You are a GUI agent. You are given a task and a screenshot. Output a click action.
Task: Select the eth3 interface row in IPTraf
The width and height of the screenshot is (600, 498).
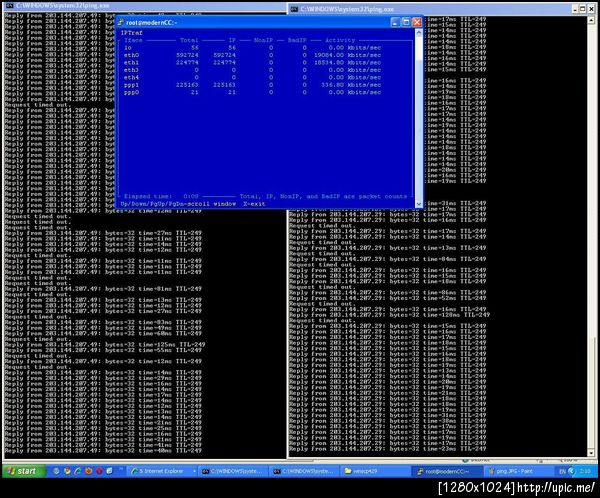(253, 70)
